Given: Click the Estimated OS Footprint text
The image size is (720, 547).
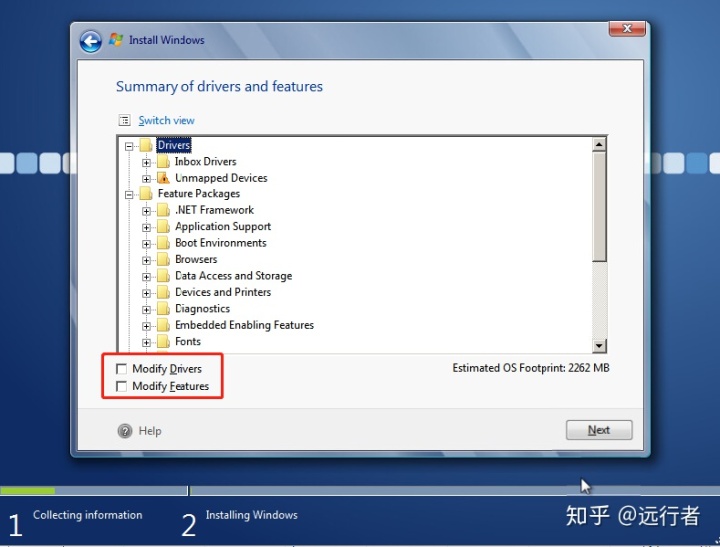Looking at the screenshot, I should point(531,368).
